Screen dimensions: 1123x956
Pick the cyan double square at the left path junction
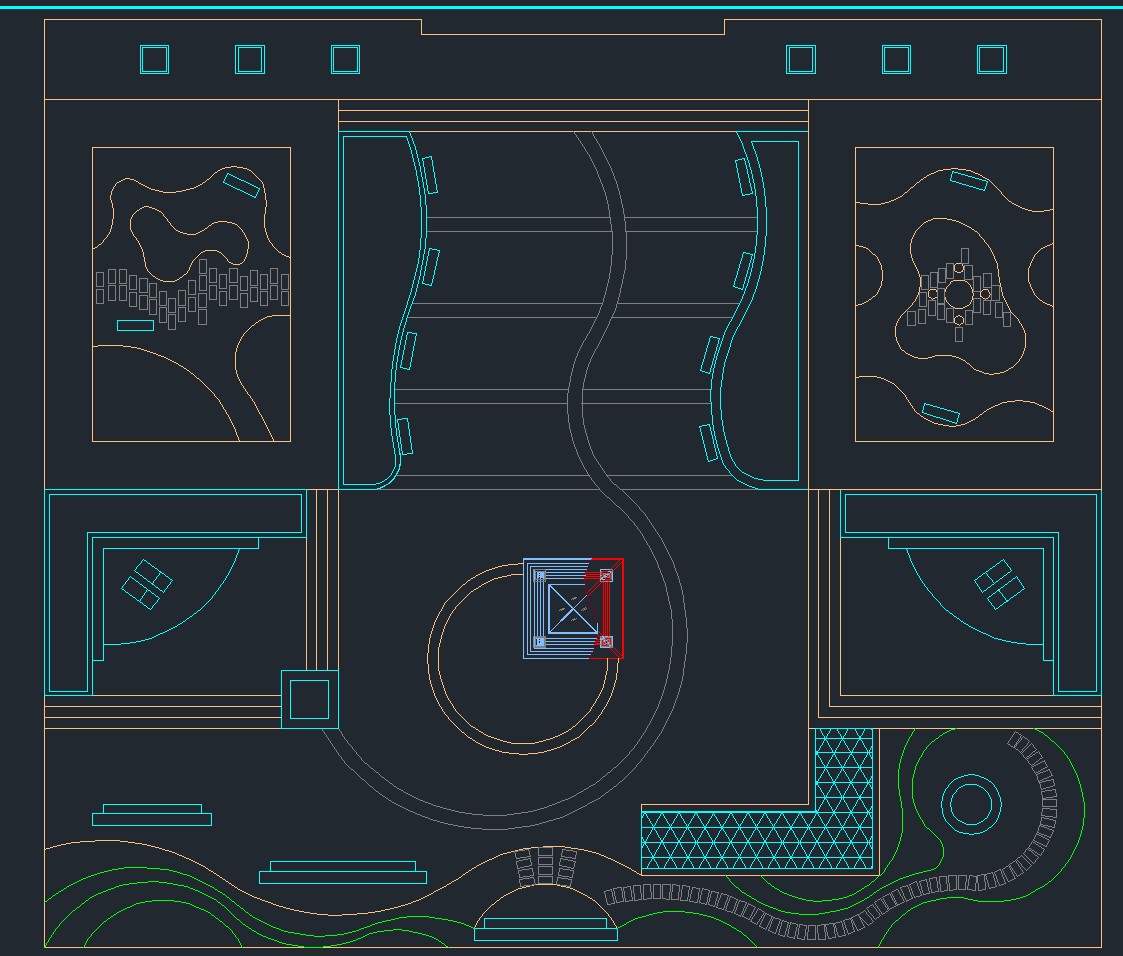[x=309, y=700]
